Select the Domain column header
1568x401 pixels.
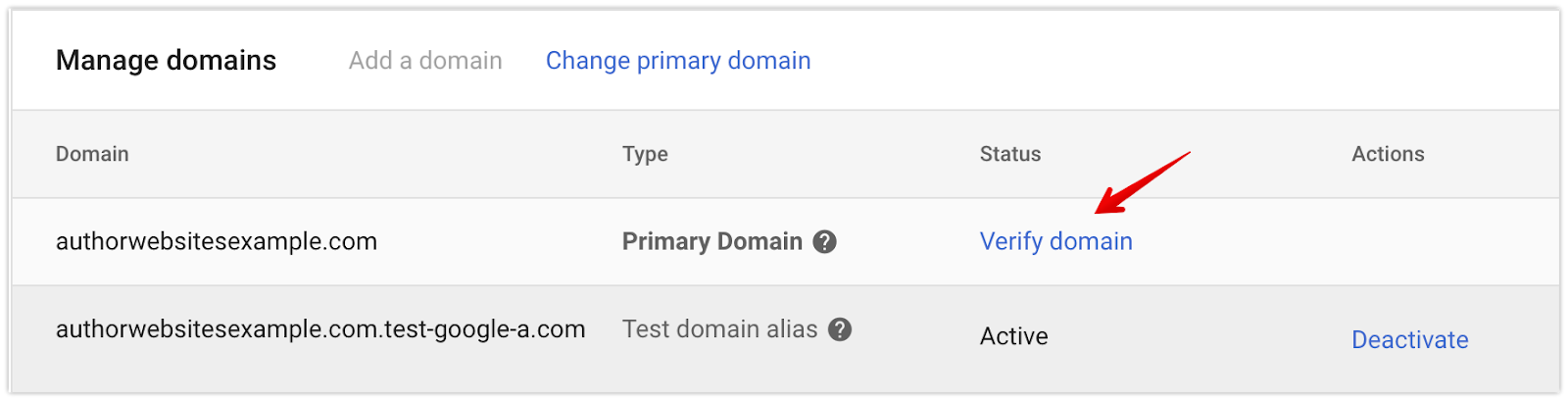(92, 154)
